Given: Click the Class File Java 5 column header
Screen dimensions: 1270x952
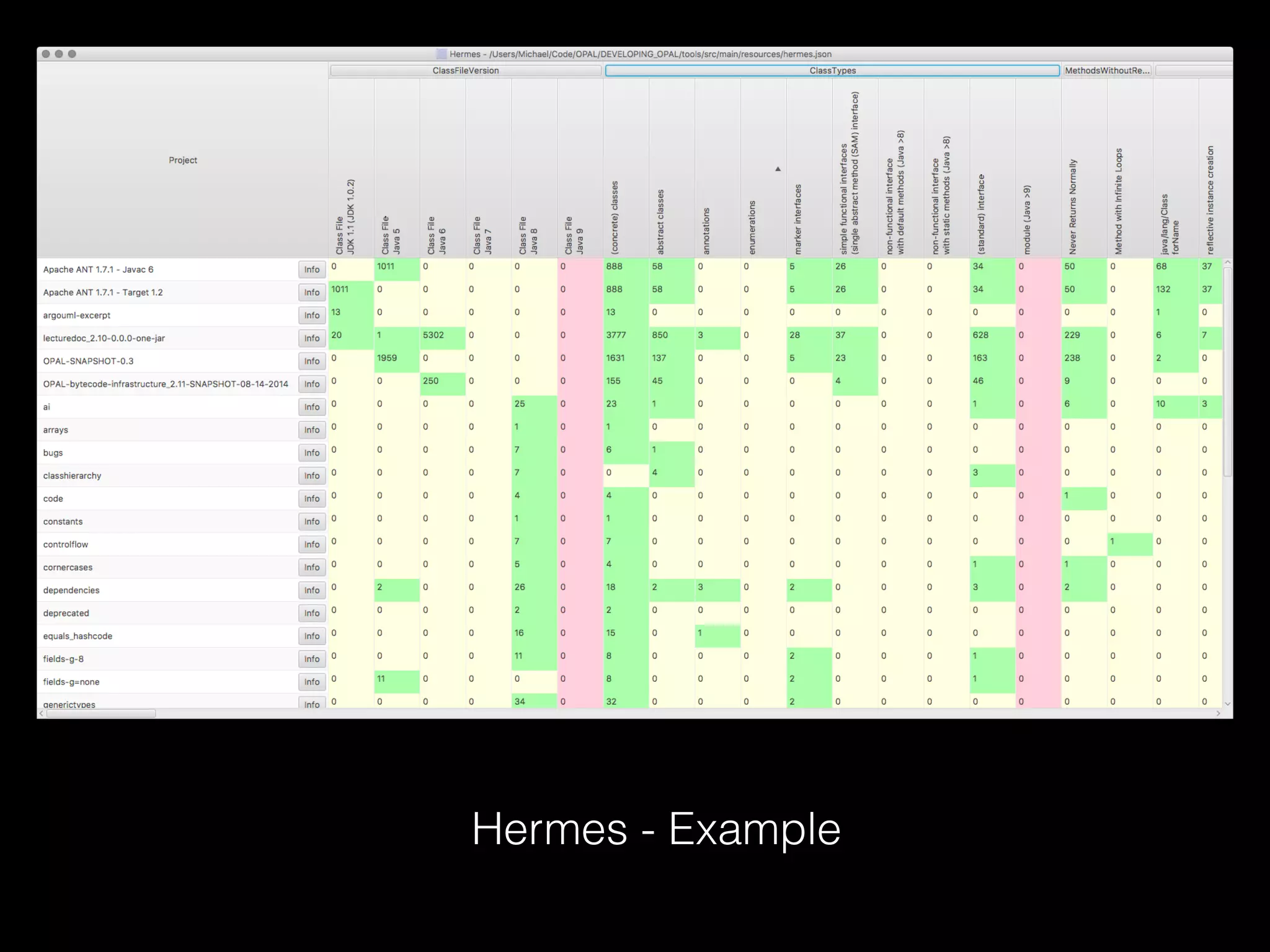Looking at the screenshot, I should coord(397,167).
